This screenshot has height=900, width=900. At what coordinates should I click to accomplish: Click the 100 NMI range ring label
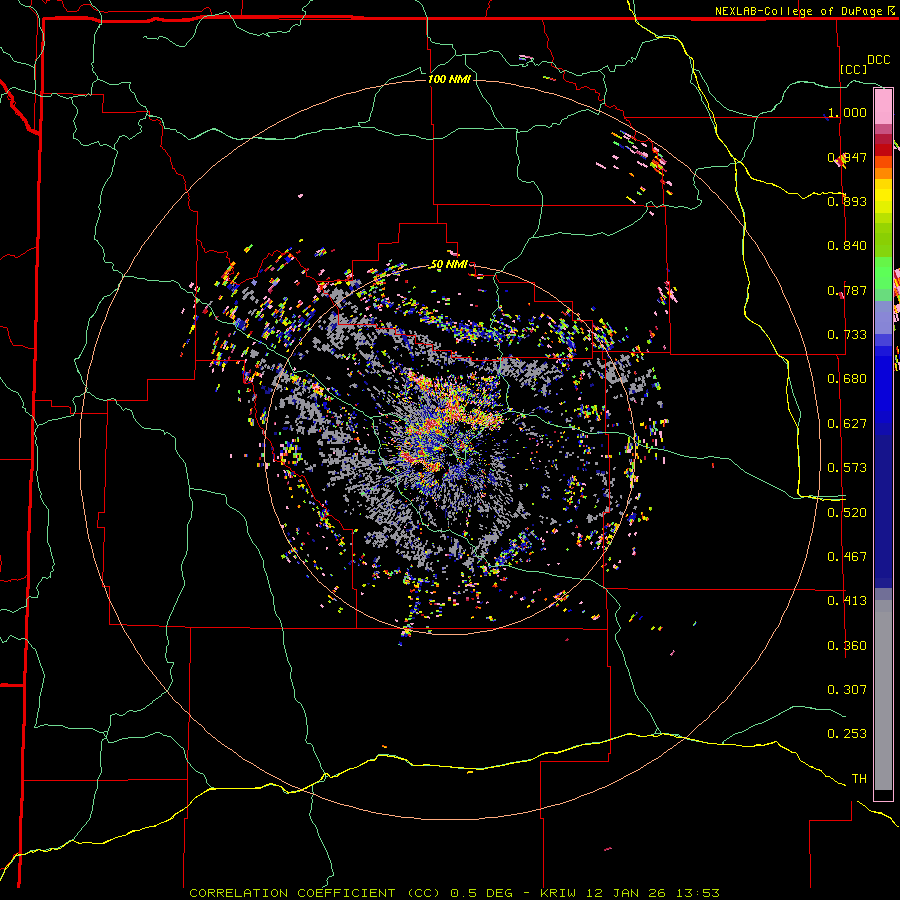(x=449, y=79)
